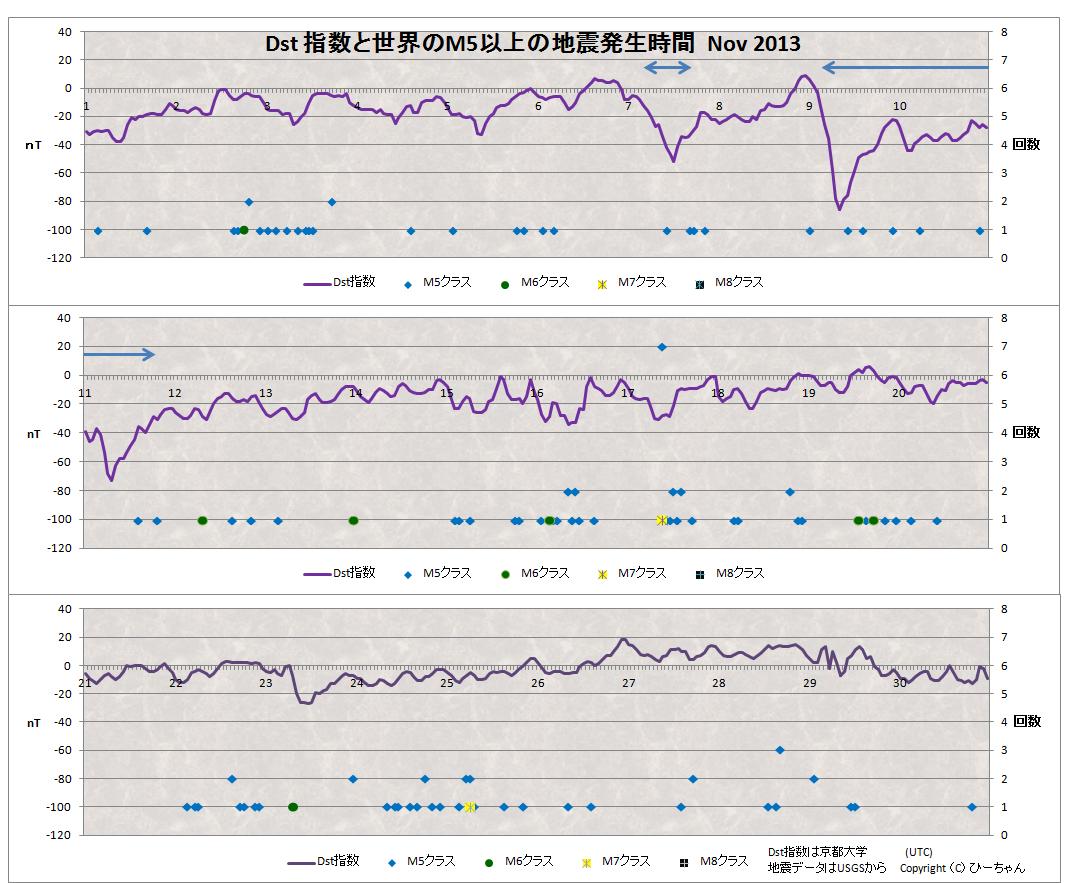Select the M8クラス legend entry in top chart

(x=729, y=283)
